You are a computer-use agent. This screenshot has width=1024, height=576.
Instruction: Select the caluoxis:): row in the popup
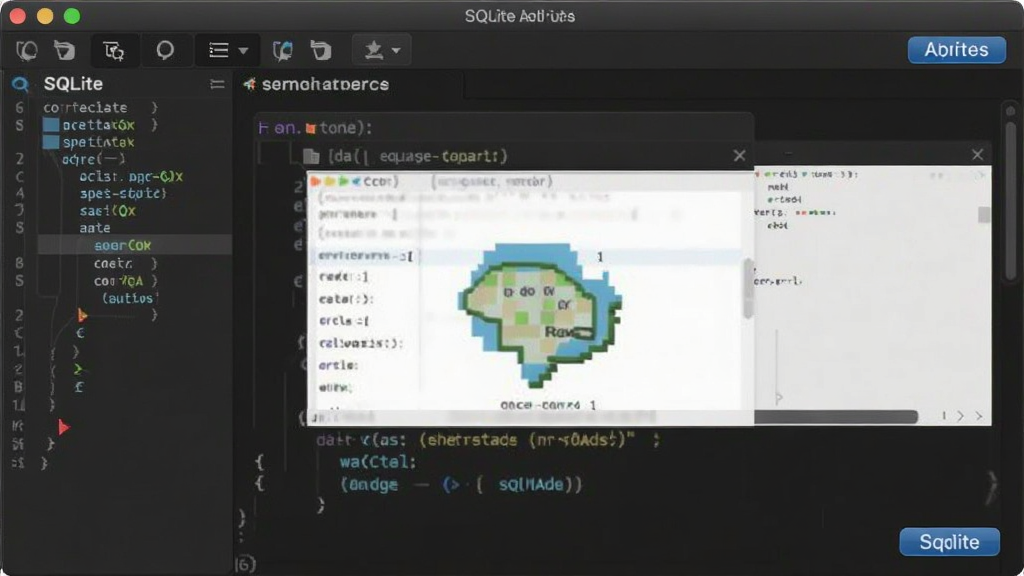coord(360,343)
